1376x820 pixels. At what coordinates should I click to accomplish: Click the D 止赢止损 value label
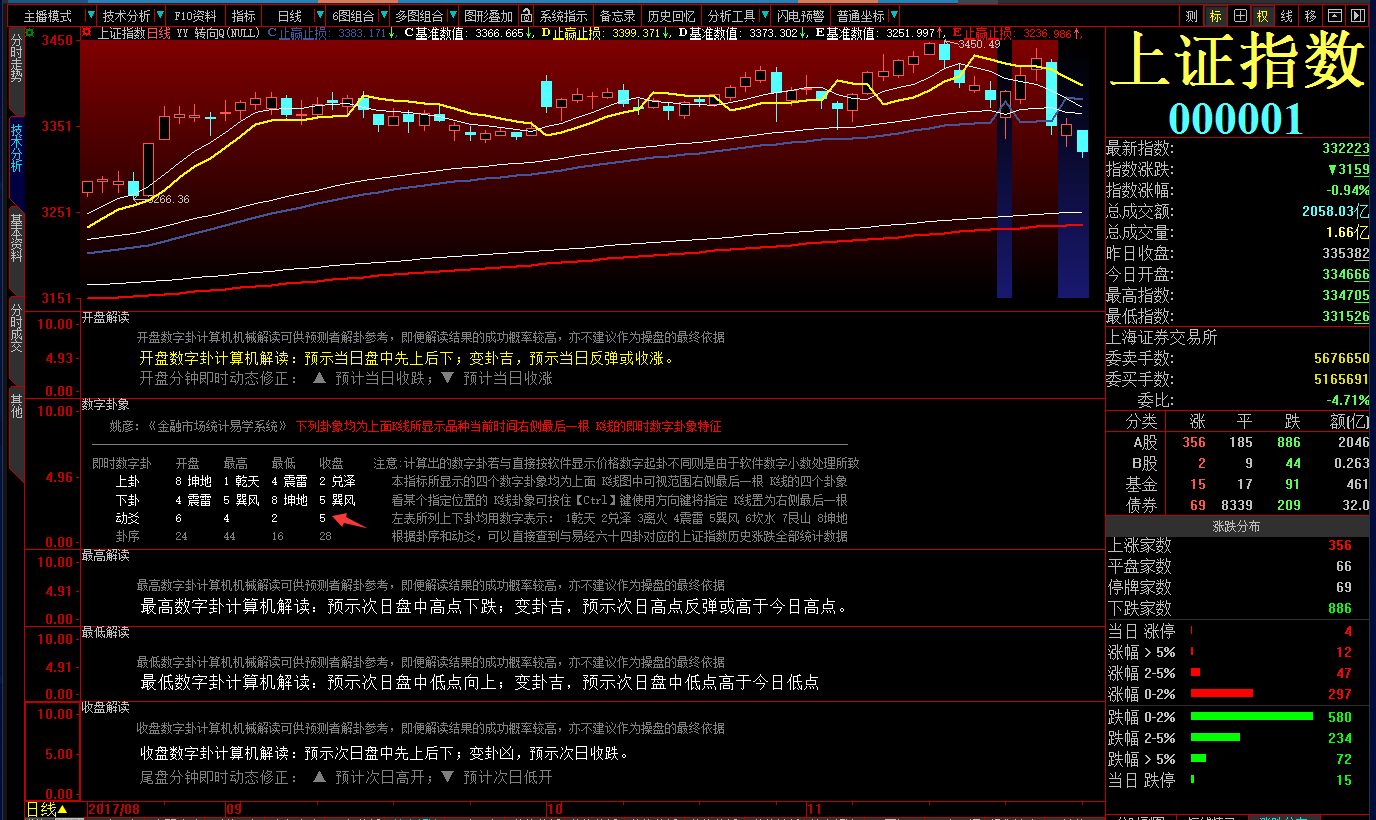pos(604,33)
